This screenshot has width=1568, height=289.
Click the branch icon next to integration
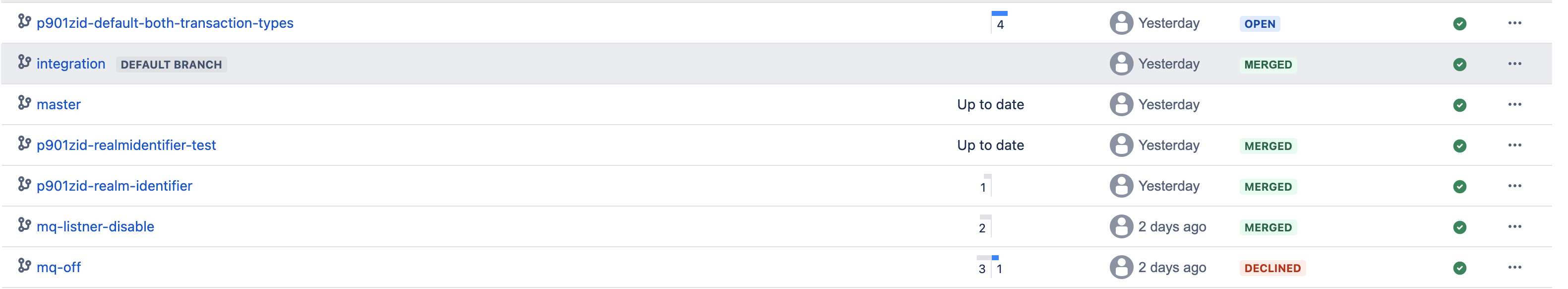24,64
